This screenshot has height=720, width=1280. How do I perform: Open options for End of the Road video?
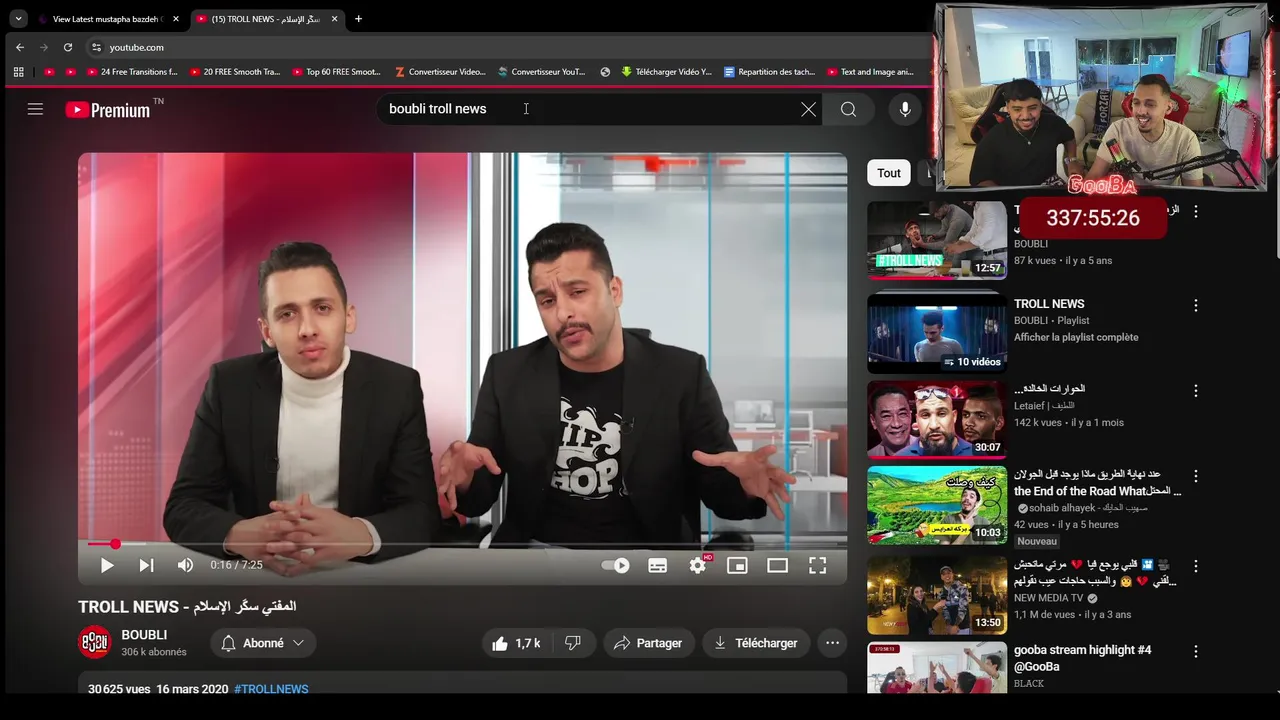click(x=1195, y=476)
